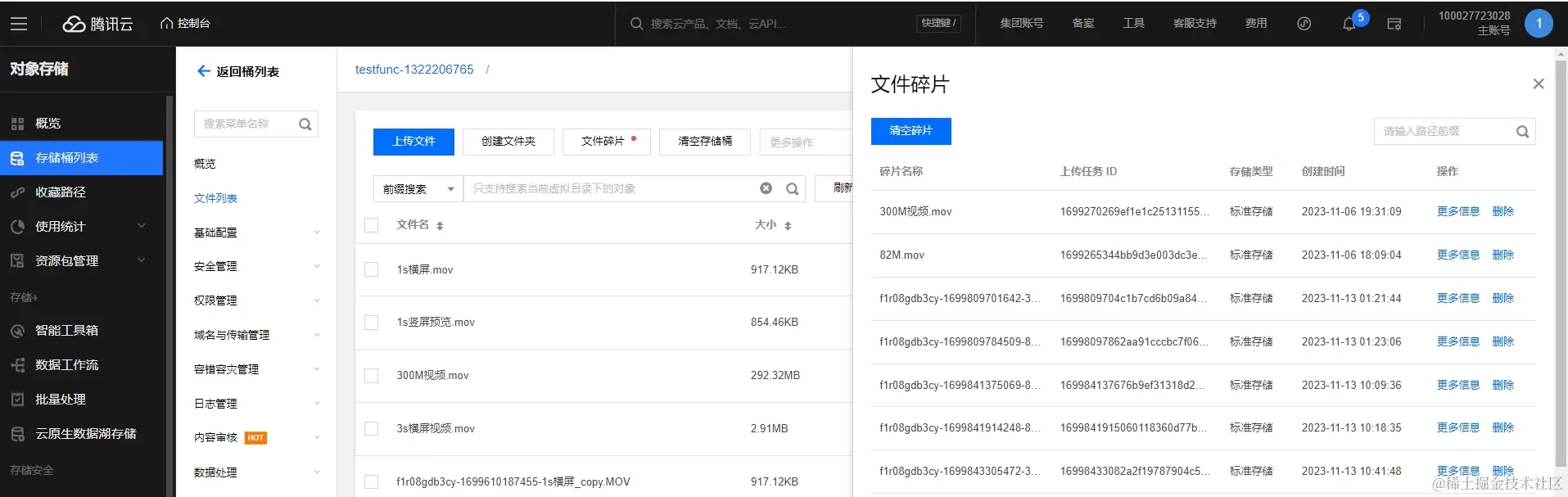Click the prefix search magnifier icon
The height and width of the screenshot is (497, 1568).
pyautogui.click(x=792, y=189)
